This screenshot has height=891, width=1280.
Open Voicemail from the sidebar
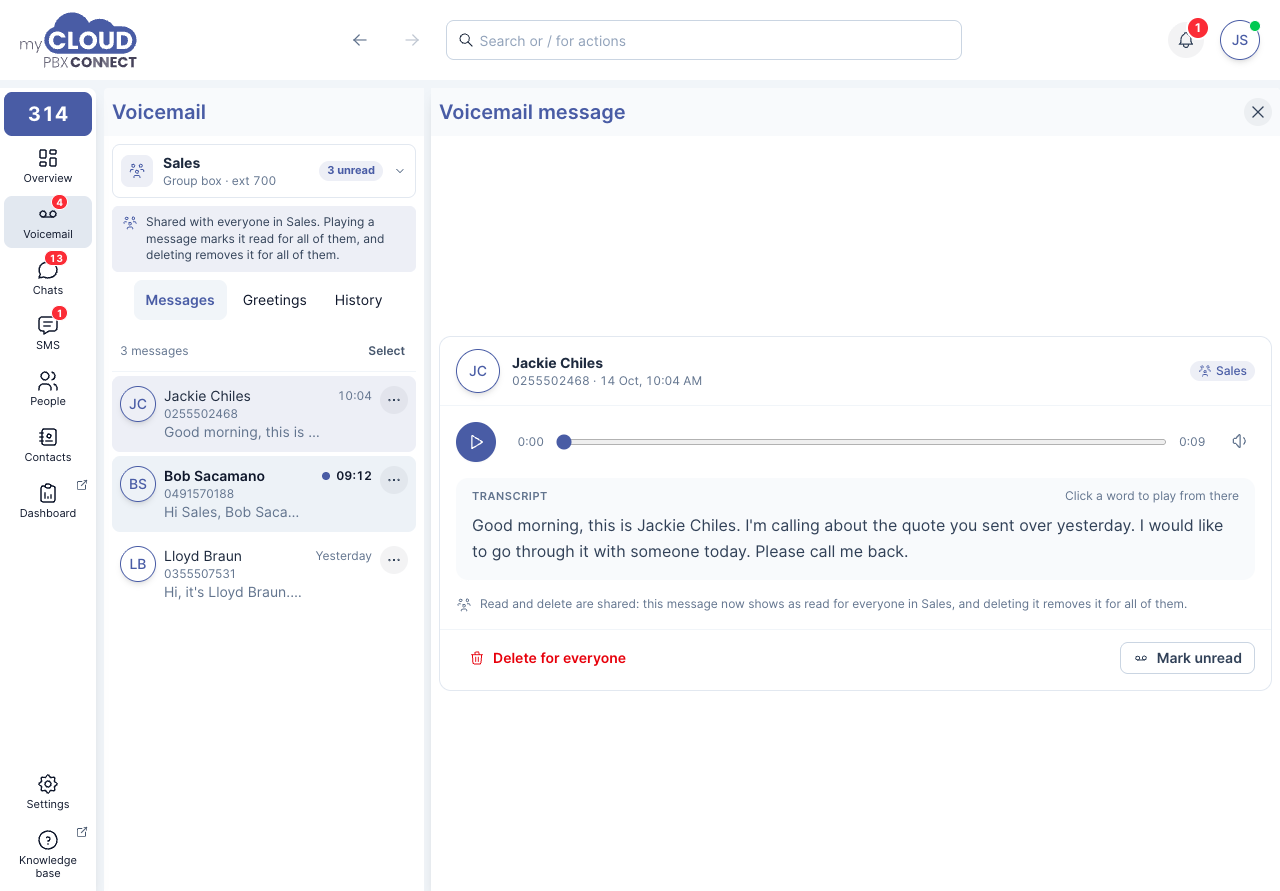pyautogui.click(x=48, y=222)
